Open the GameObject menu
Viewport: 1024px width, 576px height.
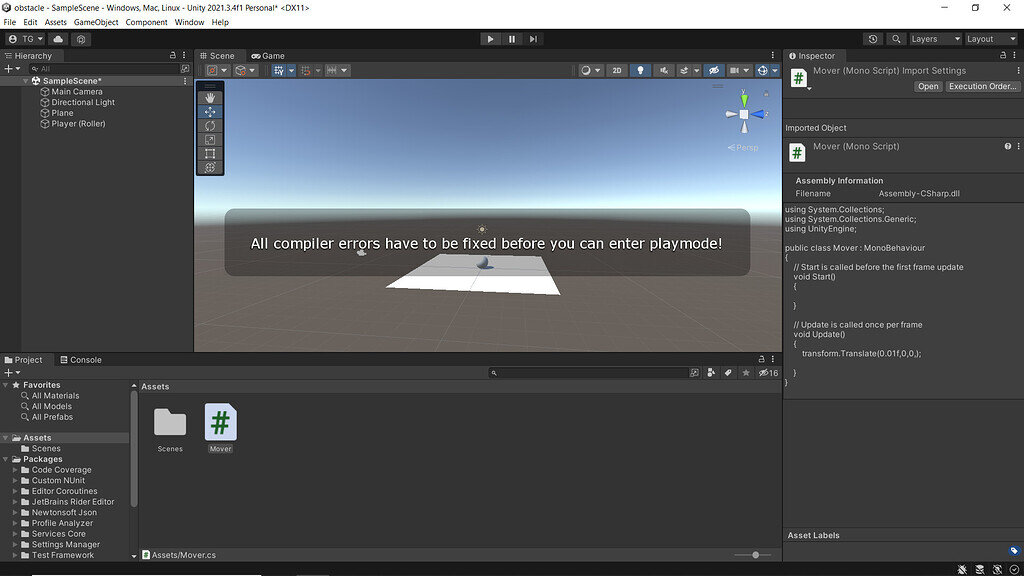(96, 22)
